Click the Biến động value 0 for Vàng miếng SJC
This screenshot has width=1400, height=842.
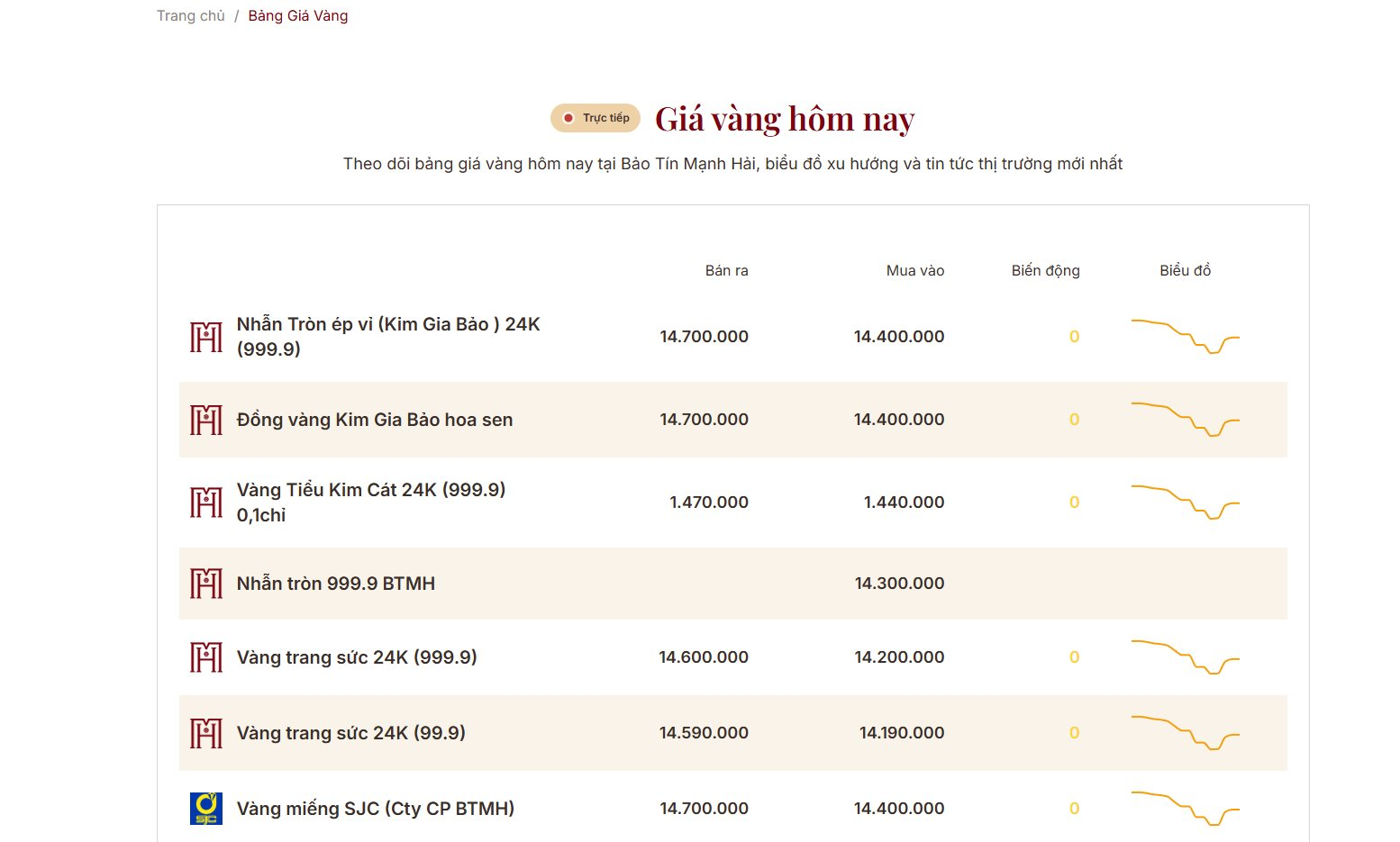(1074, 809)
